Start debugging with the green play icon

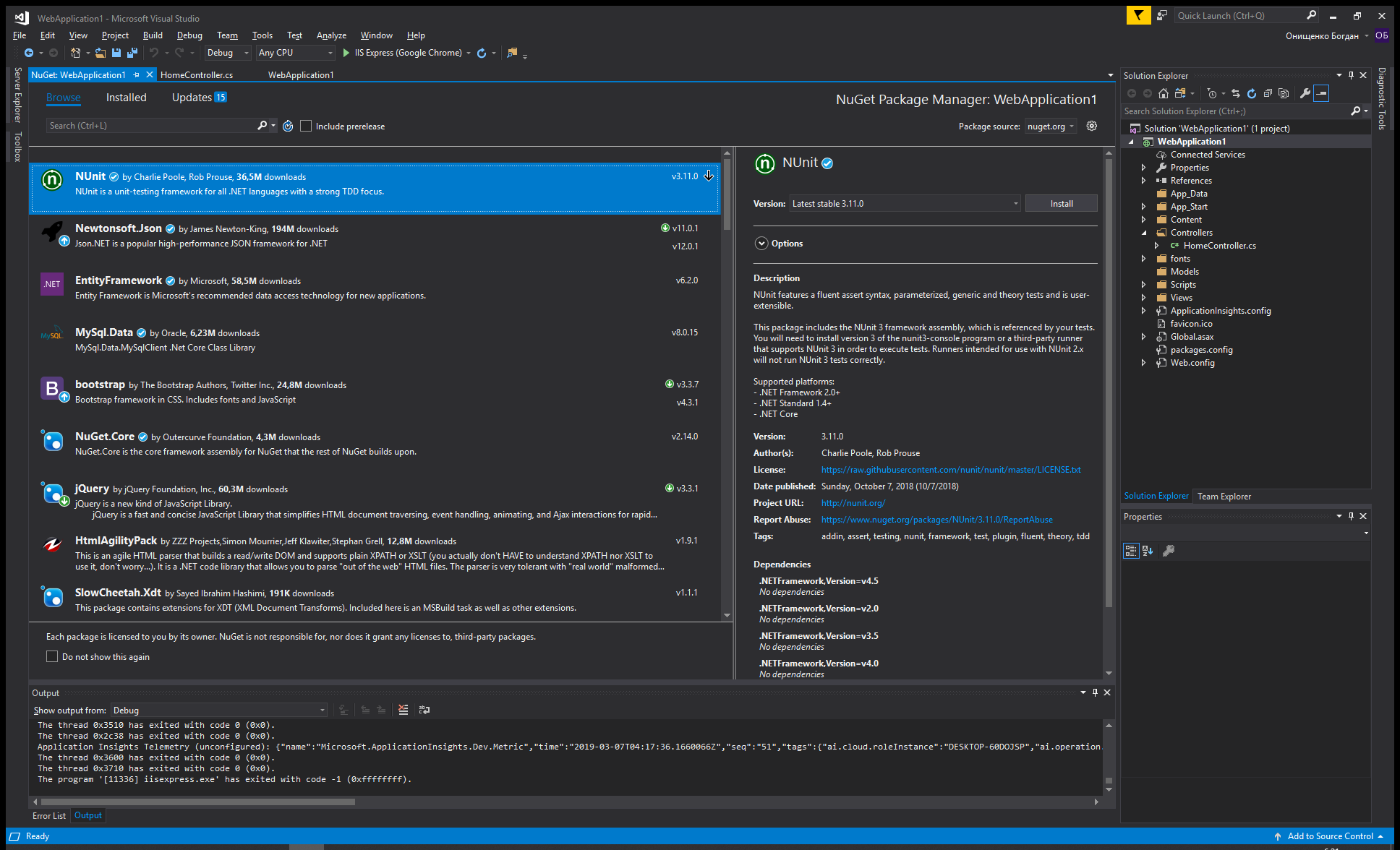coord(346,53)
